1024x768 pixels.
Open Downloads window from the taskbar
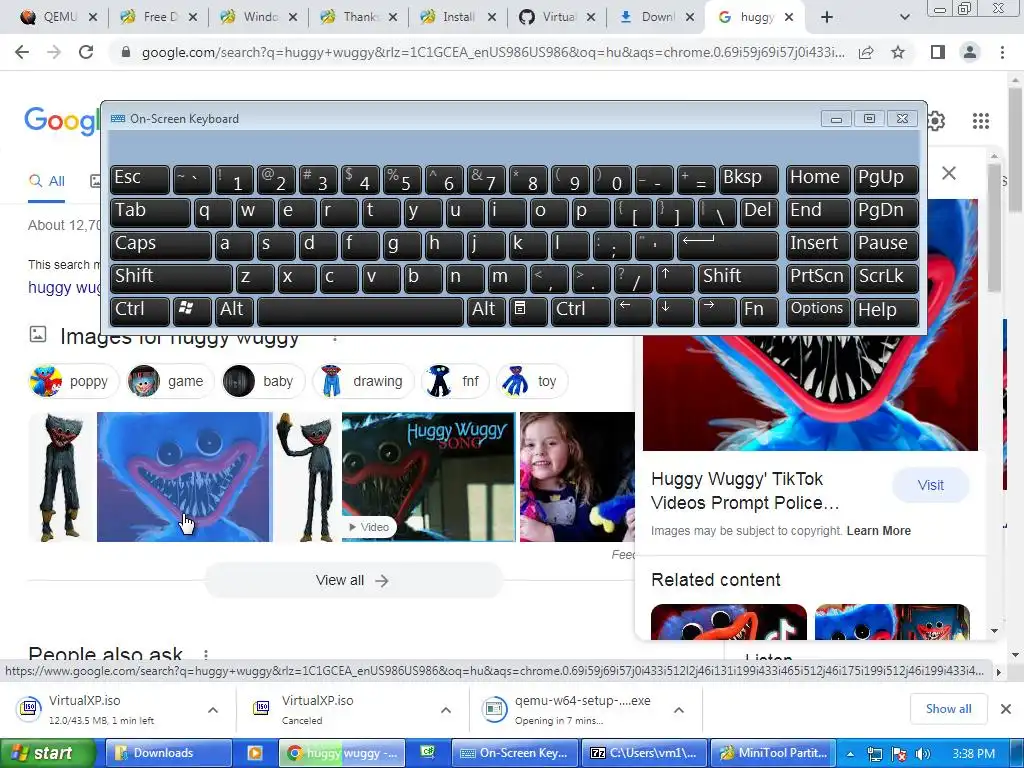pyautogui.click(x=168, y=753)
